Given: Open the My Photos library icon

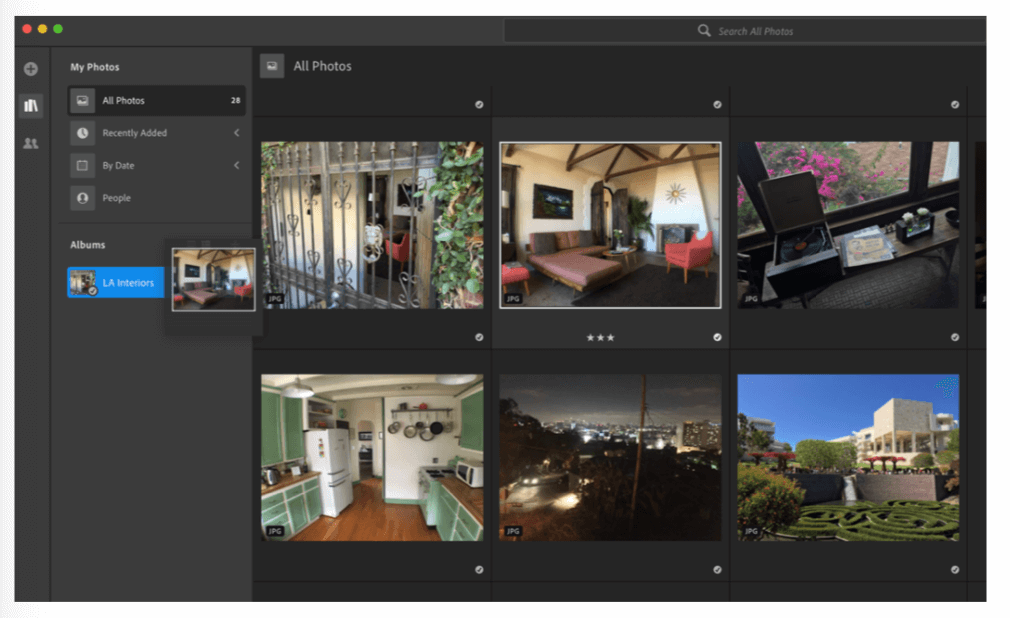Looking at the screenshot, I should pyautogui.click(x=31, y=105).
